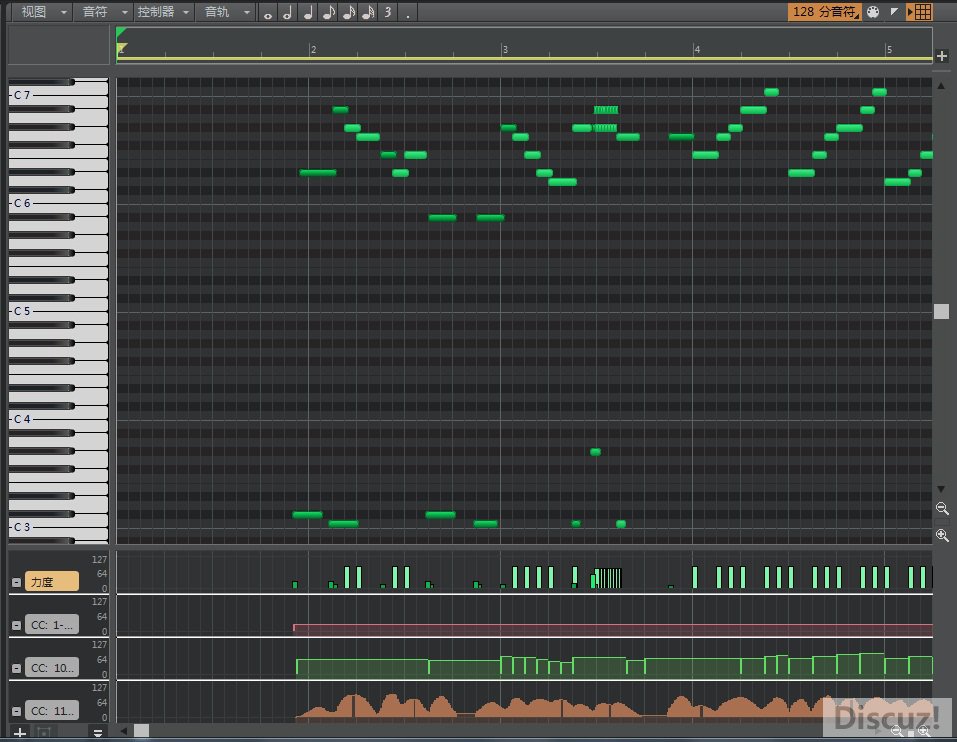Click the C7 piano key
The height and width of the screenshot is (742, 957).
click(59, 95)
